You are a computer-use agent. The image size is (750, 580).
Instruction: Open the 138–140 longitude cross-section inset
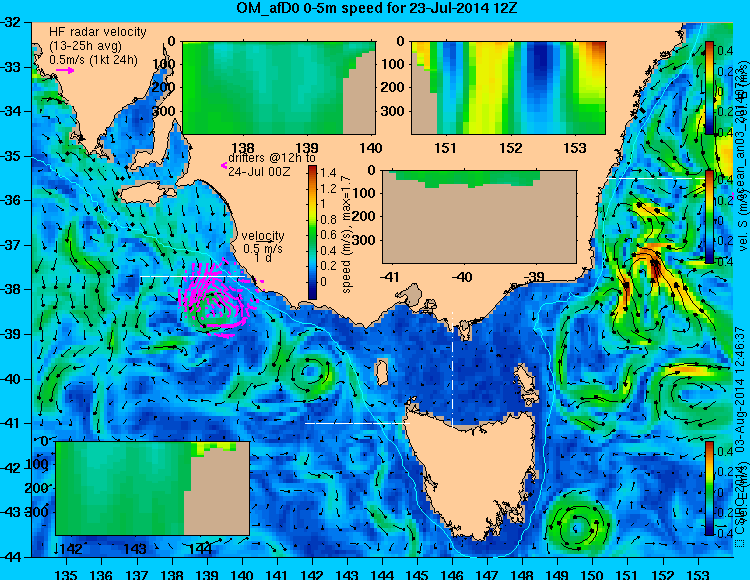pos(279,88)
